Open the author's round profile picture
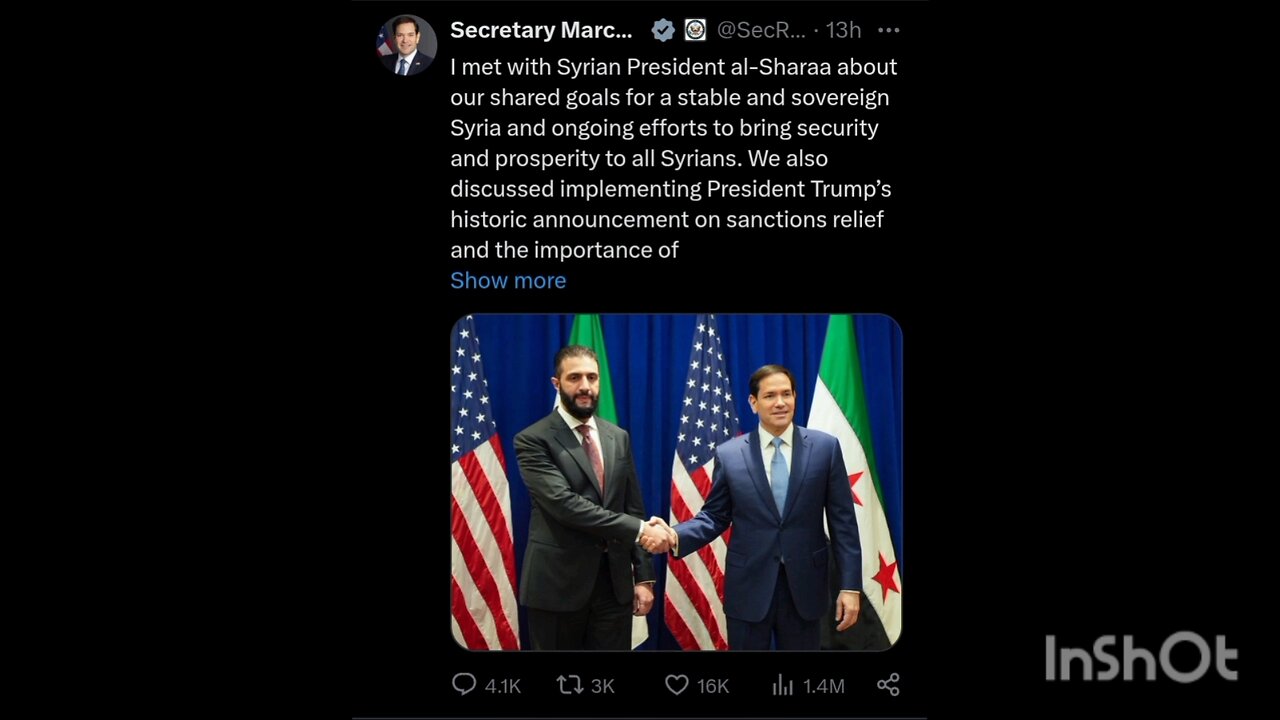This screenshot has width=1280, height=720. pyautogui.click(x=407, y=45)
